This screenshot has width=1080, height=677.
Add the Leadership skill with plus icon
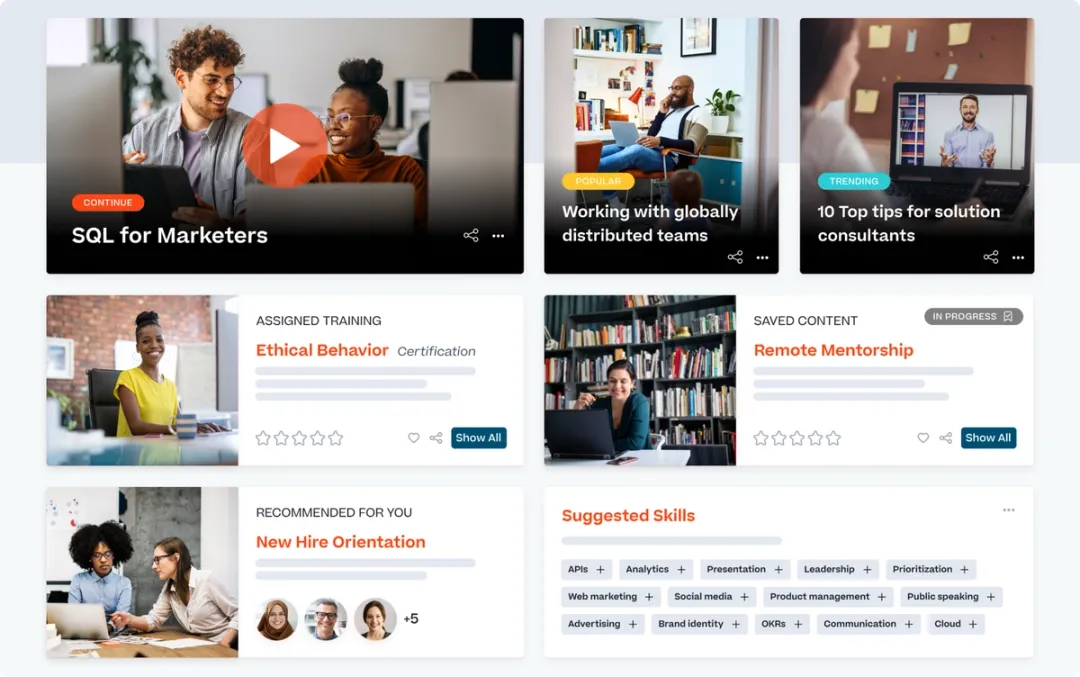click(x=867, y=570)
